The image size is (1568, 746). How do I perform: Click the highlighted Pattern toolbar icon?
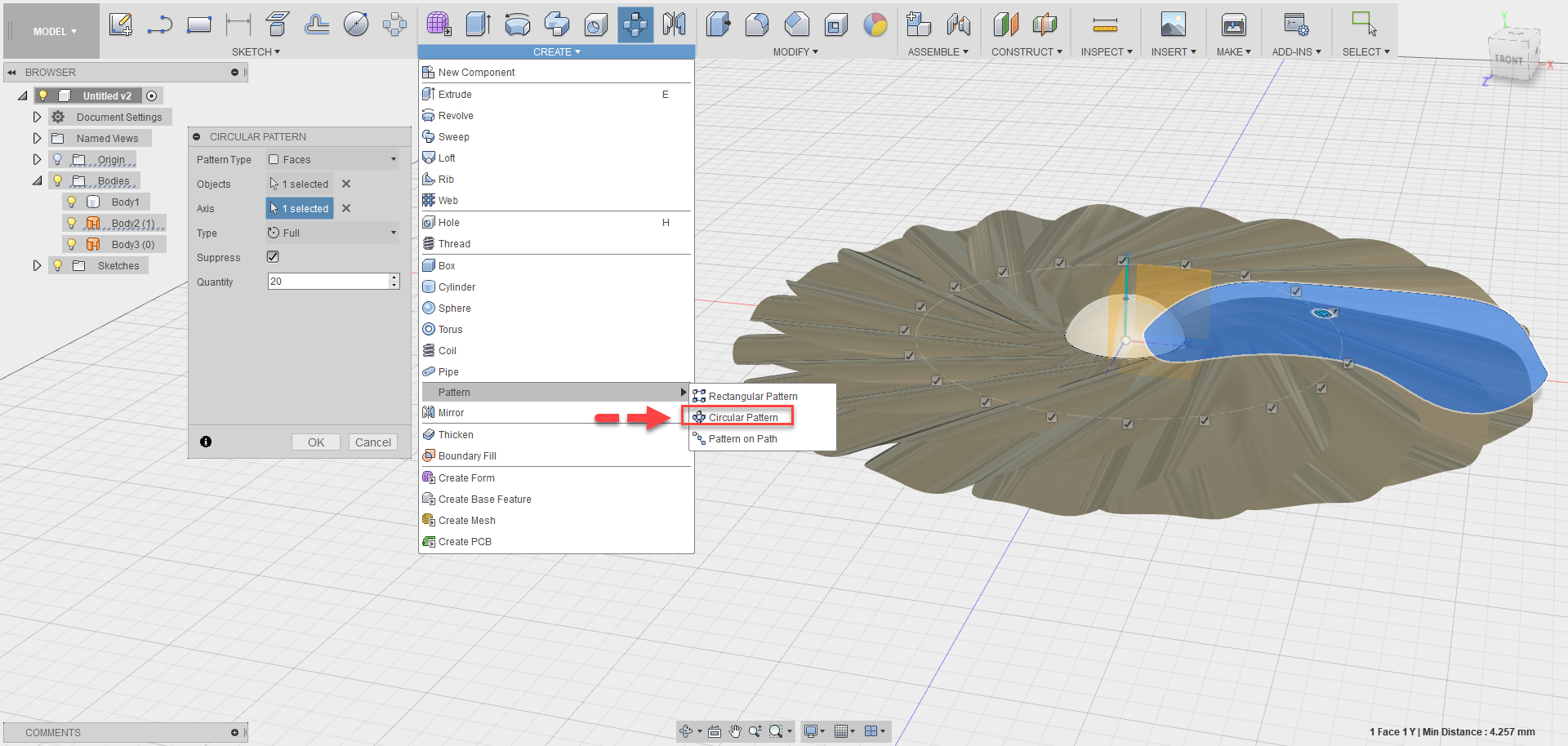[635, 24]
